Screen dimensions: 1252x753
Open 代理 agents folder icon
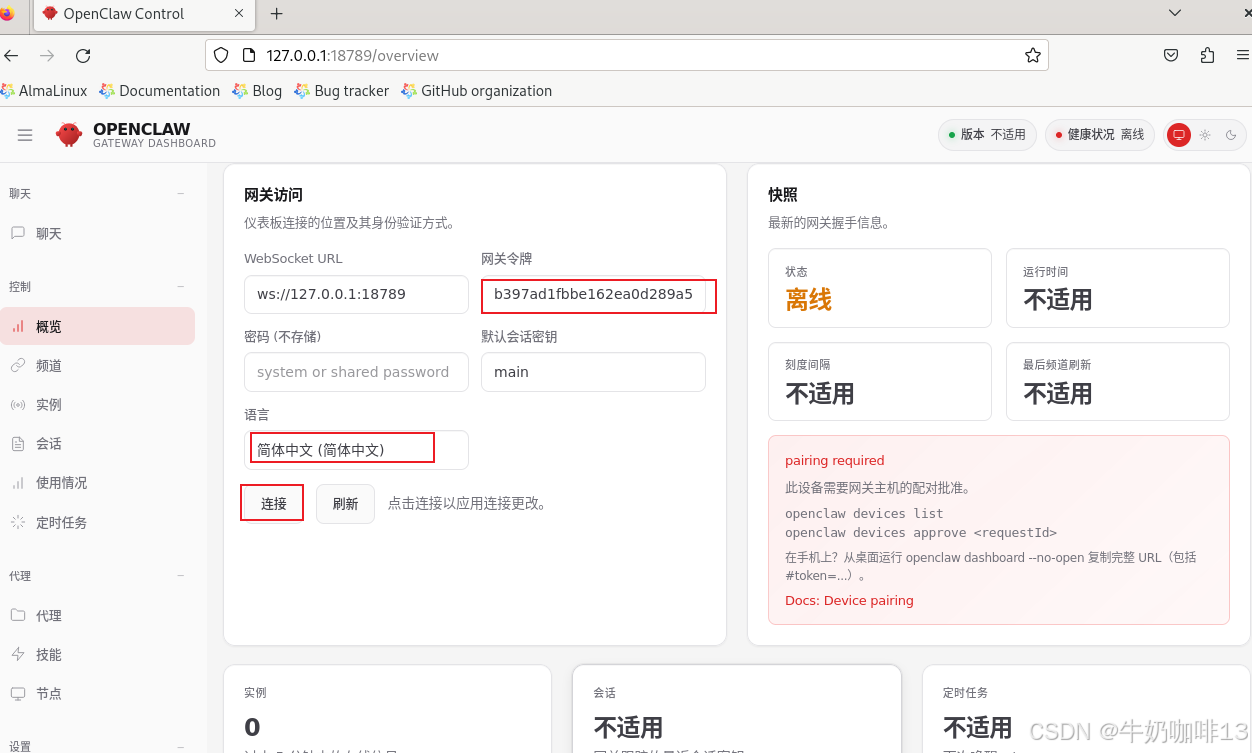18,615
